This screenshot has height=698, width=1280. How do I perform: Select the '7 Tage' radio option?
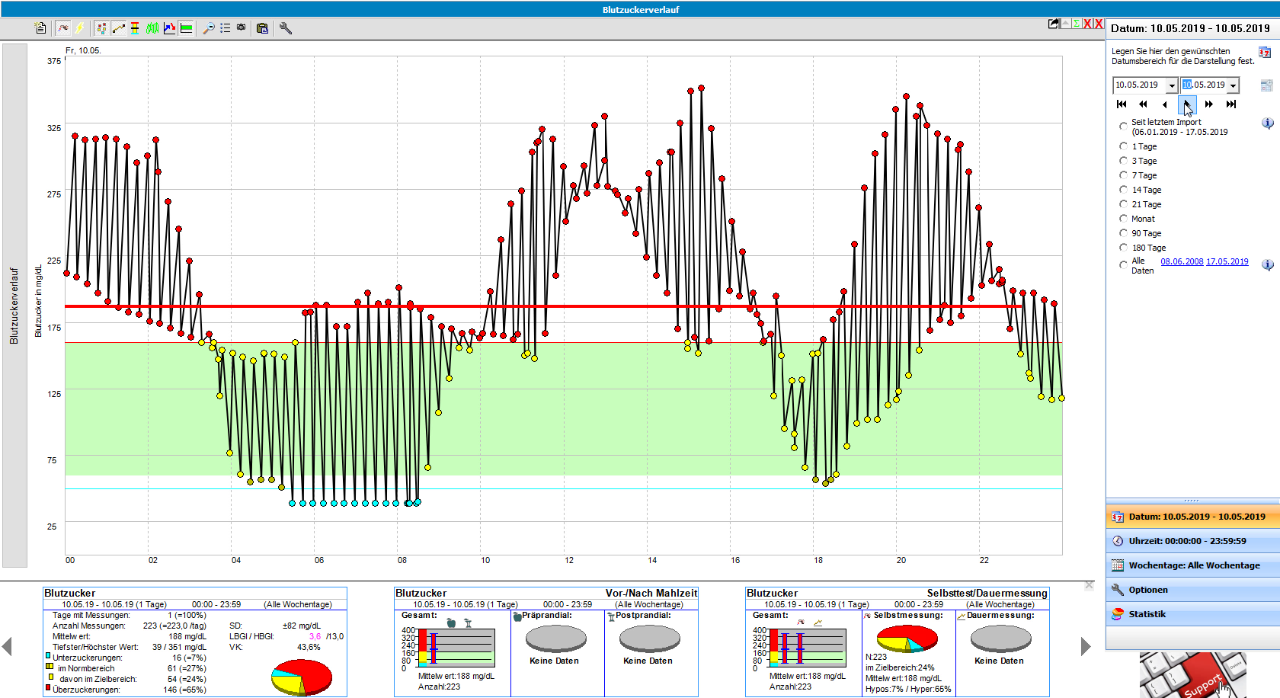[1124, 175]
